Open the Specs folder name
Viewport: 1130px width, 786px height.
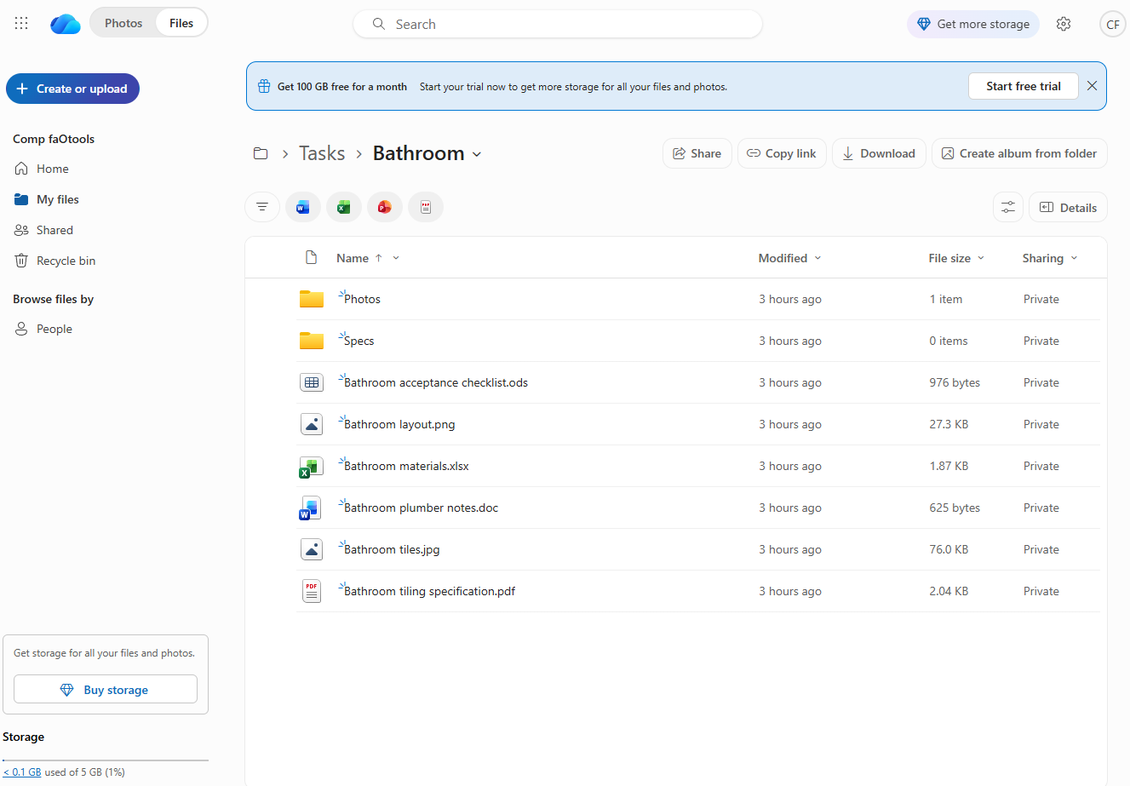(x=359, y=341)
